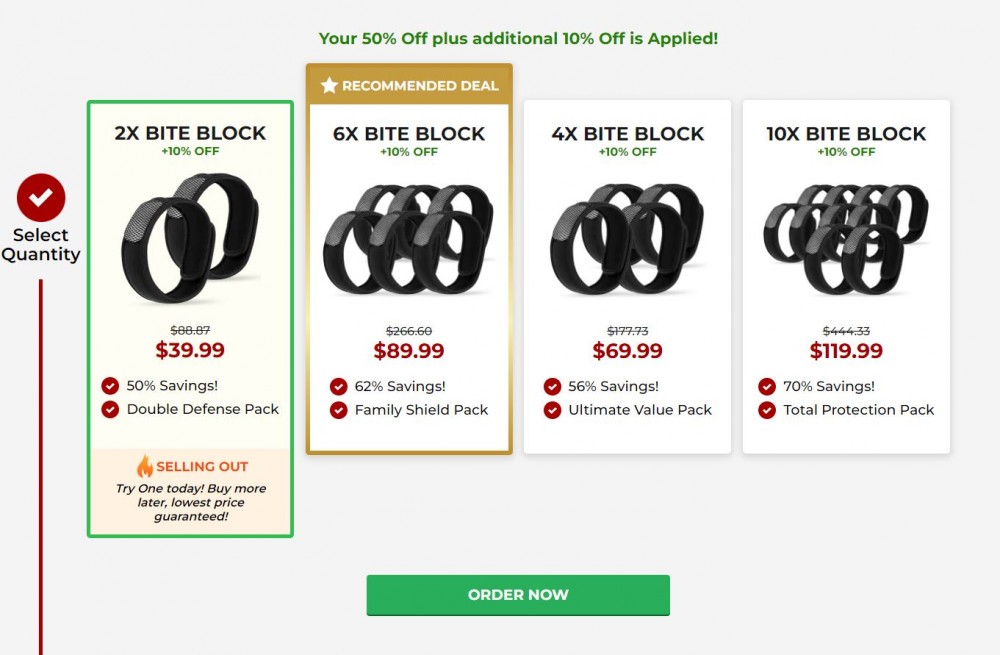Screen dimensions: 1000x655
Task: Click the 10X wristbands product image
Action: tap(846, 240)
